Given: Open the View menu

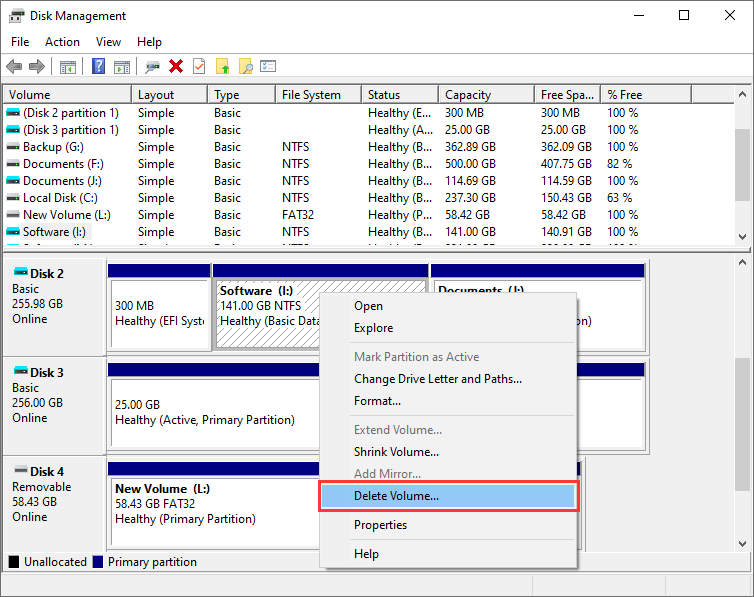Looking at the screenshot, I should click(108, 42).
